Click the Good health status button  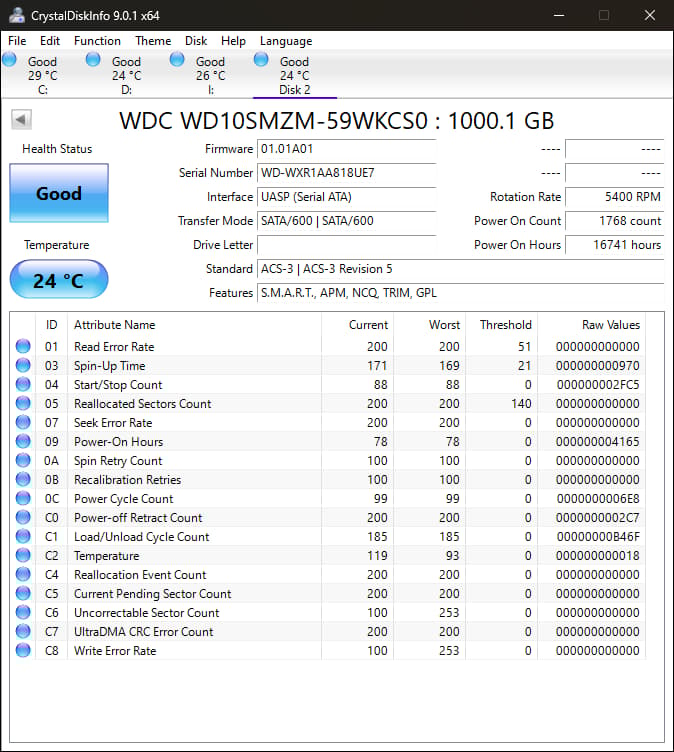59,194
